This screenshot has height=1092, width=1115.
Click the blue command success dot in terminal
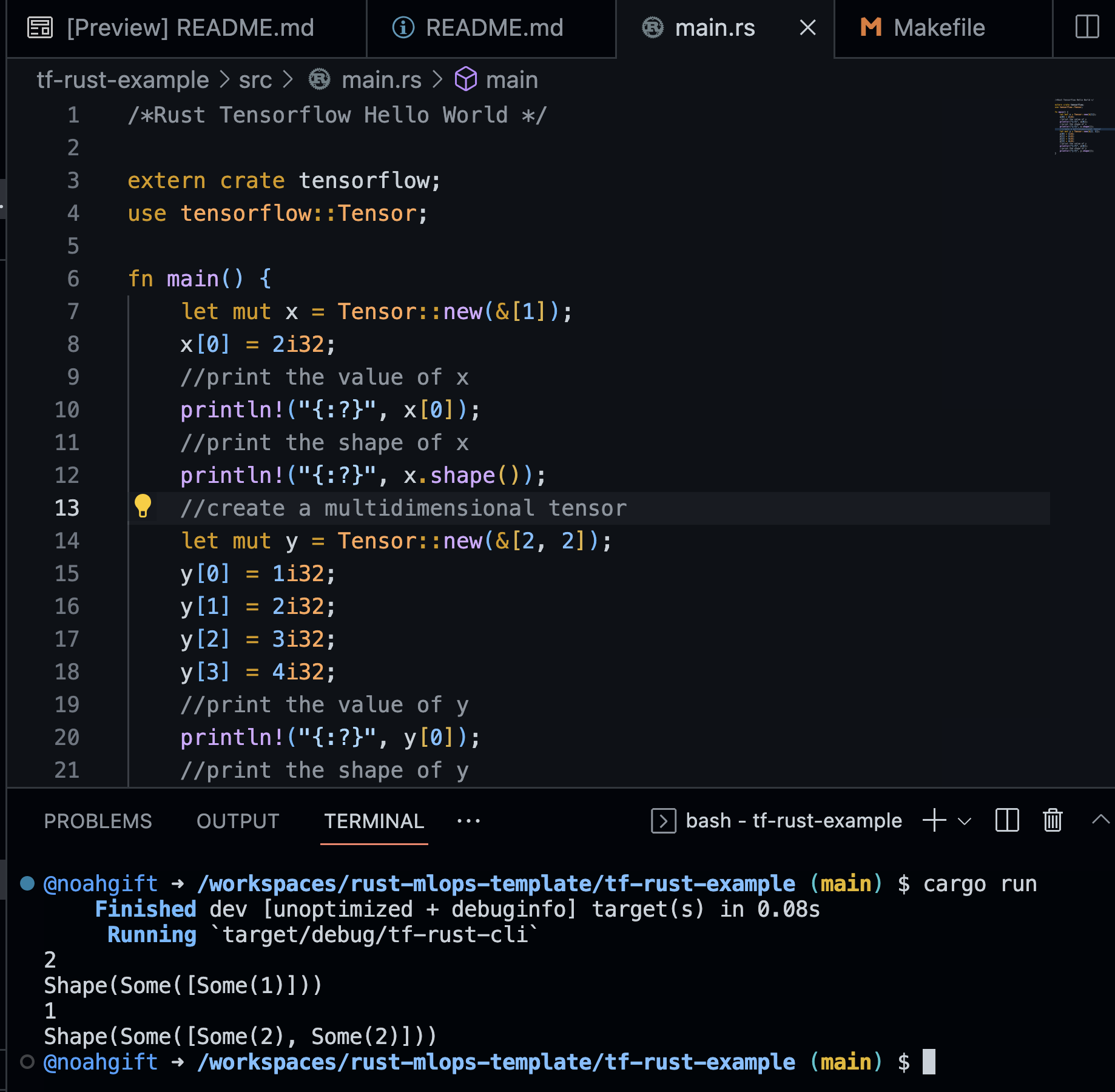[27, 883]
